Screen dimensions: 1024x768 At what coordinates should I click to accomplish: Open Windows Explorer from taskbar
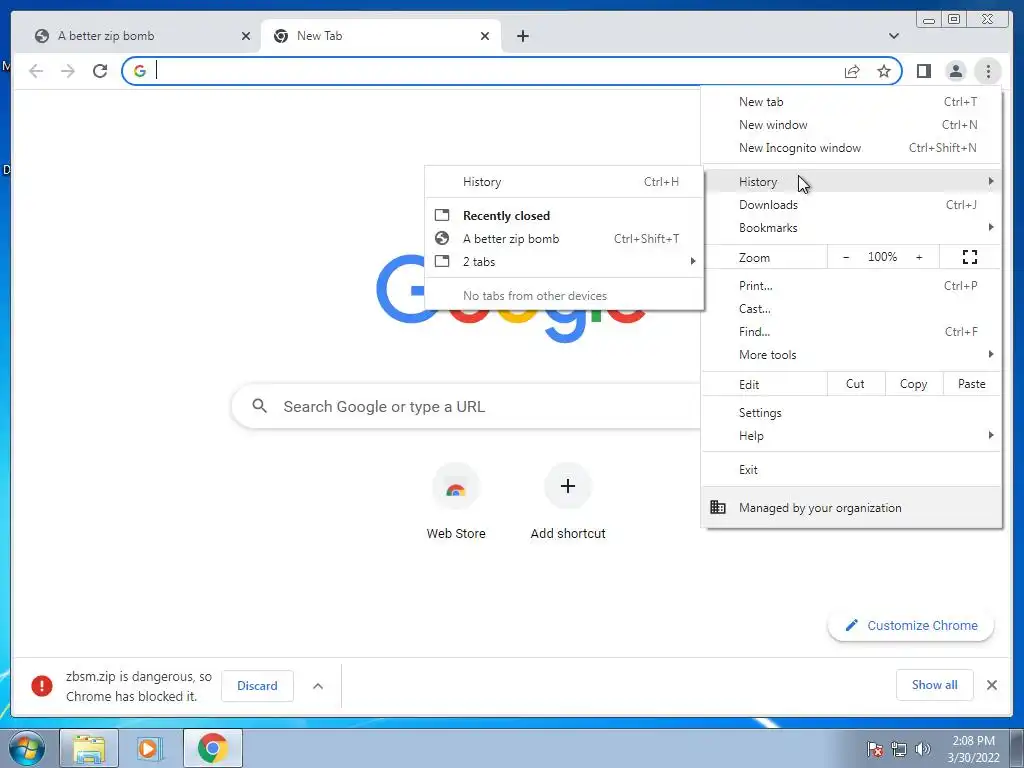click(x=89, y=748)
